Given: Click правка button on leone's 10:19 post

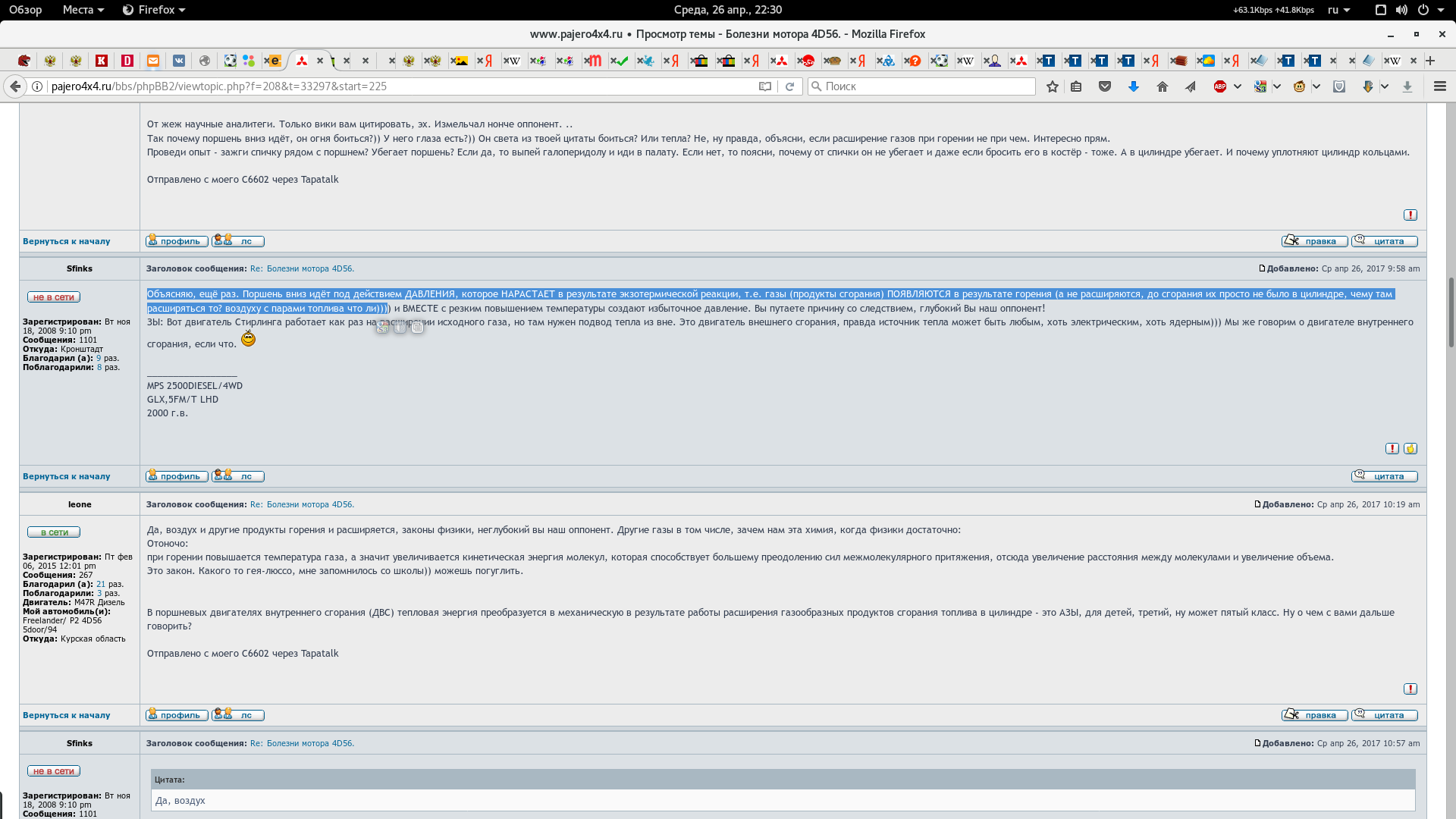Looking at the screenshot, I should click(1314, 715).
